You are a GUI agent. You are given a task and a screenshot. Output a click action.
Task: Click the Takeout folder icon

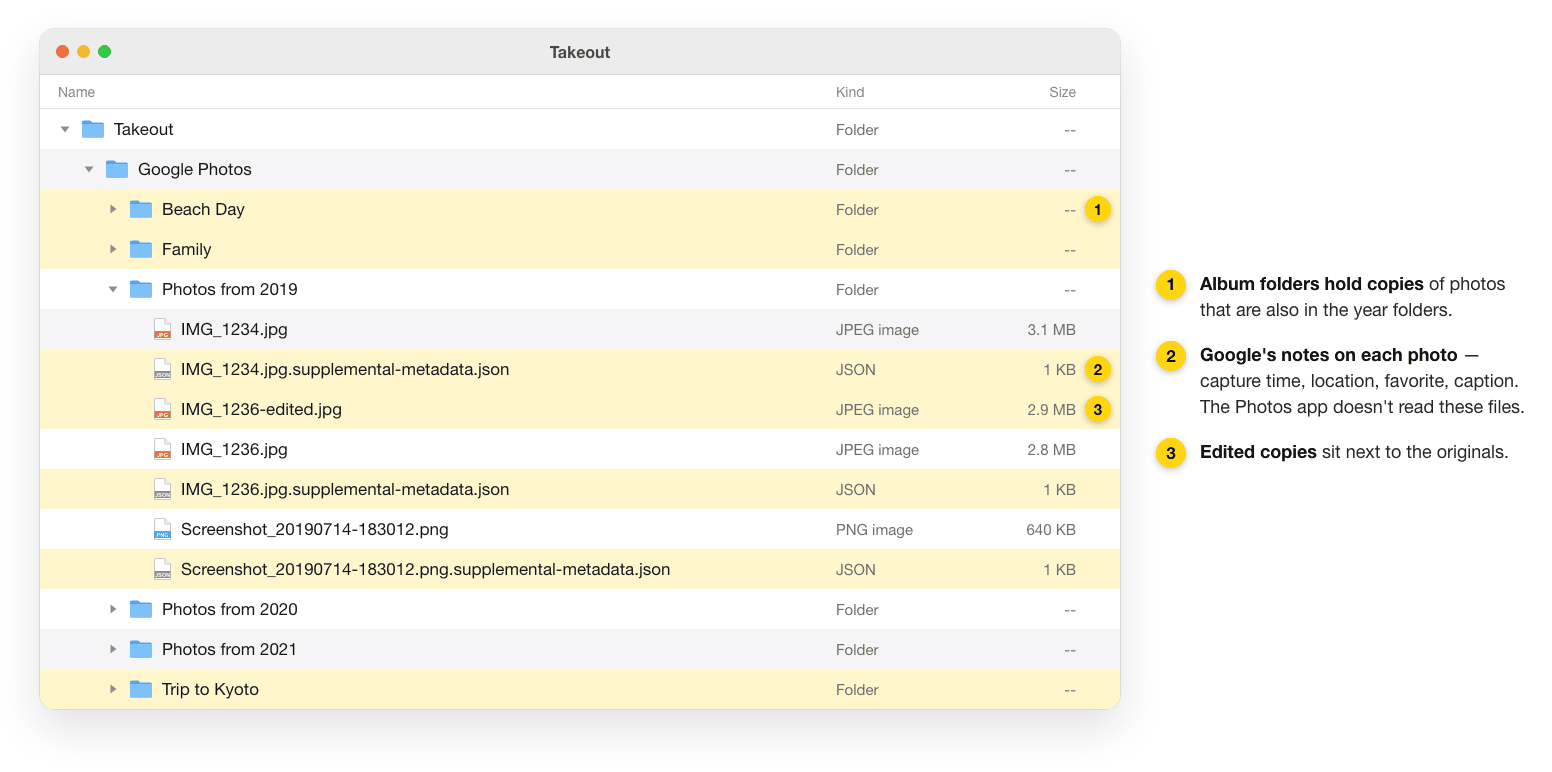[93, 129]
